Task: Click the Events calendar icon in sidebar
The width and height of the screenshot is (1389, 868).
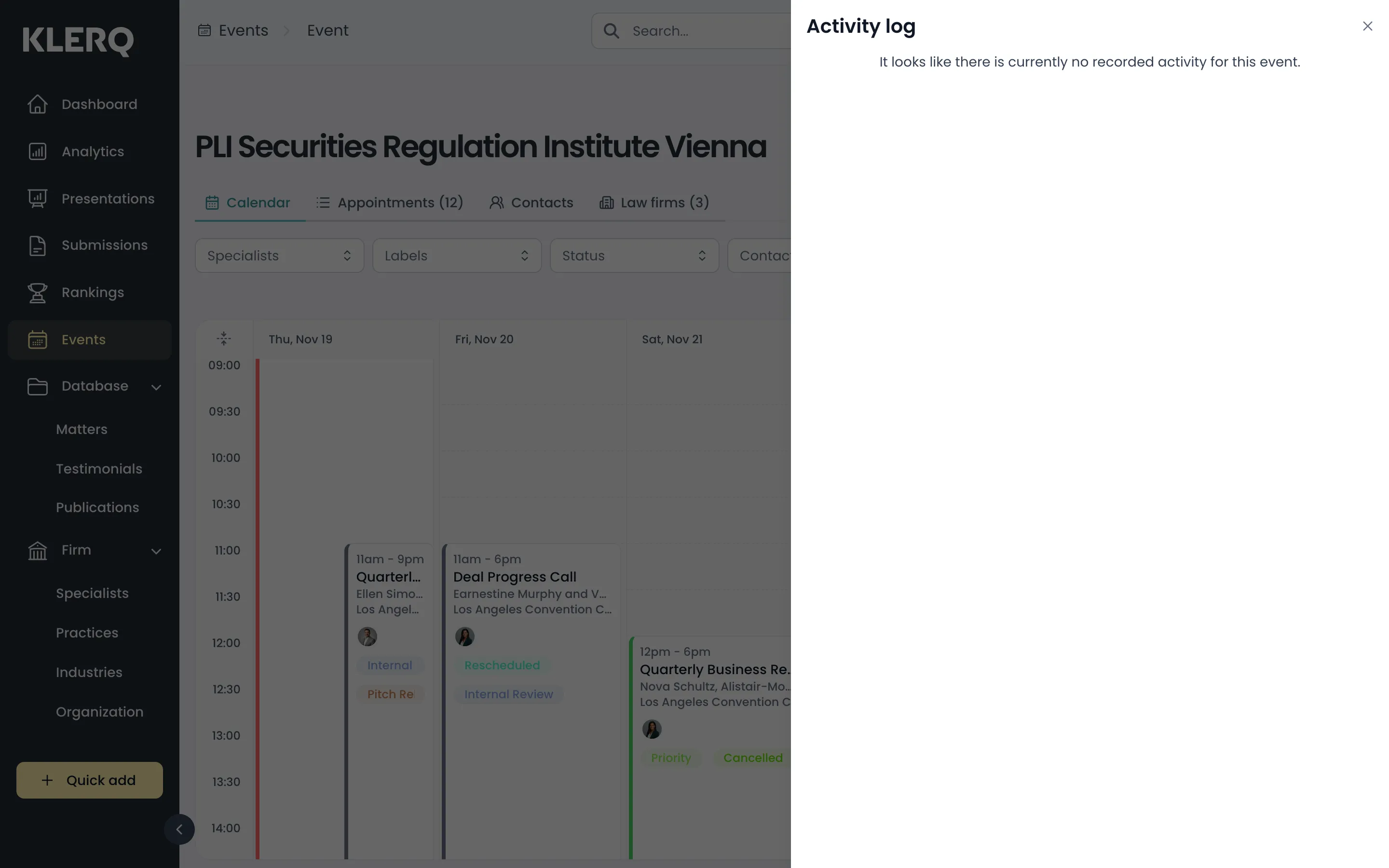Action: [37, 340]
